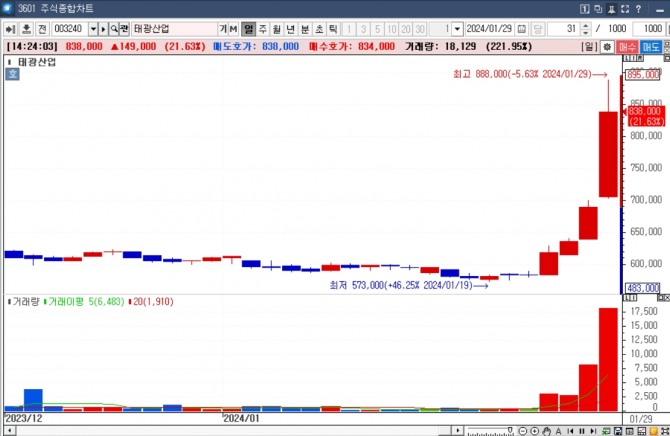Click the scroll-left arrow of chart scrollbar
Viewport: 670px width, 436px height.
pos(10,430)
